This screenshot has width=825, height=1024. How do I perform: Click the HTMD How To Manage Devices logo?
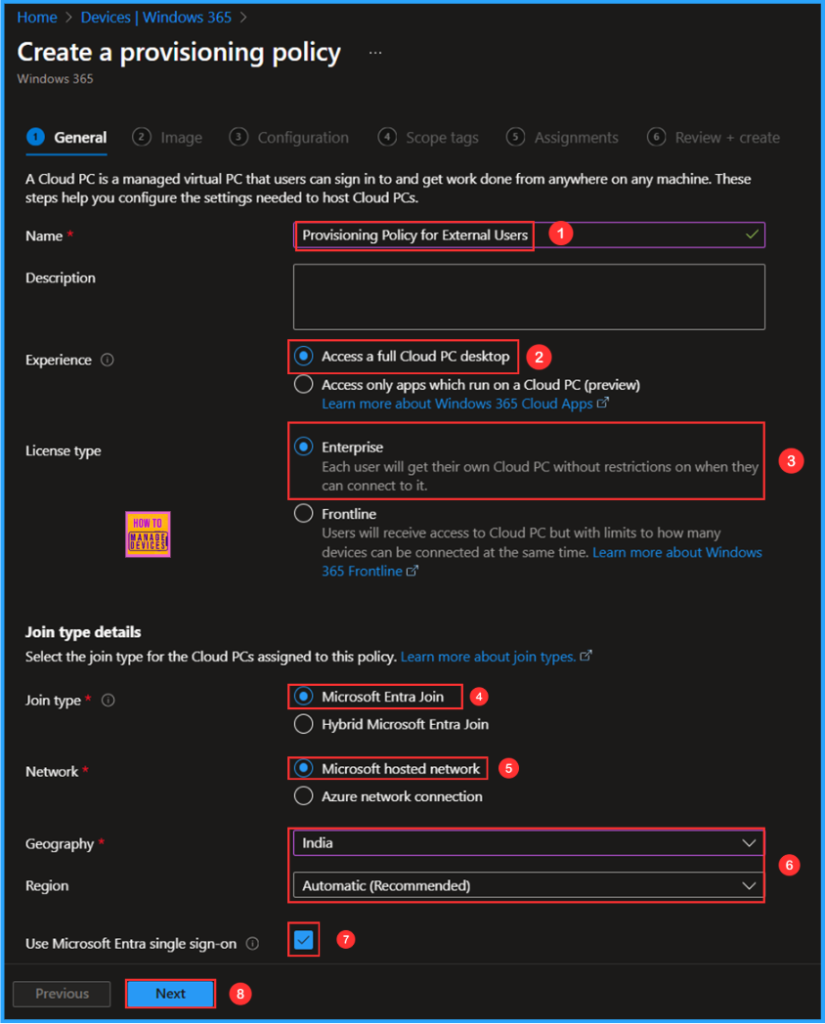[147, 534]
